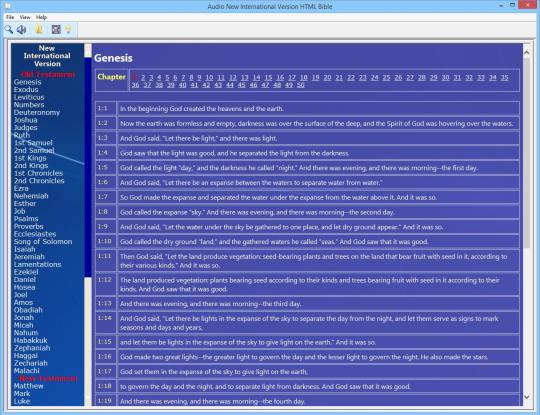This screenshot has width=540, height=415.
Task: Go to Esther in the sidebar
Action: click(x=25, y=204)
